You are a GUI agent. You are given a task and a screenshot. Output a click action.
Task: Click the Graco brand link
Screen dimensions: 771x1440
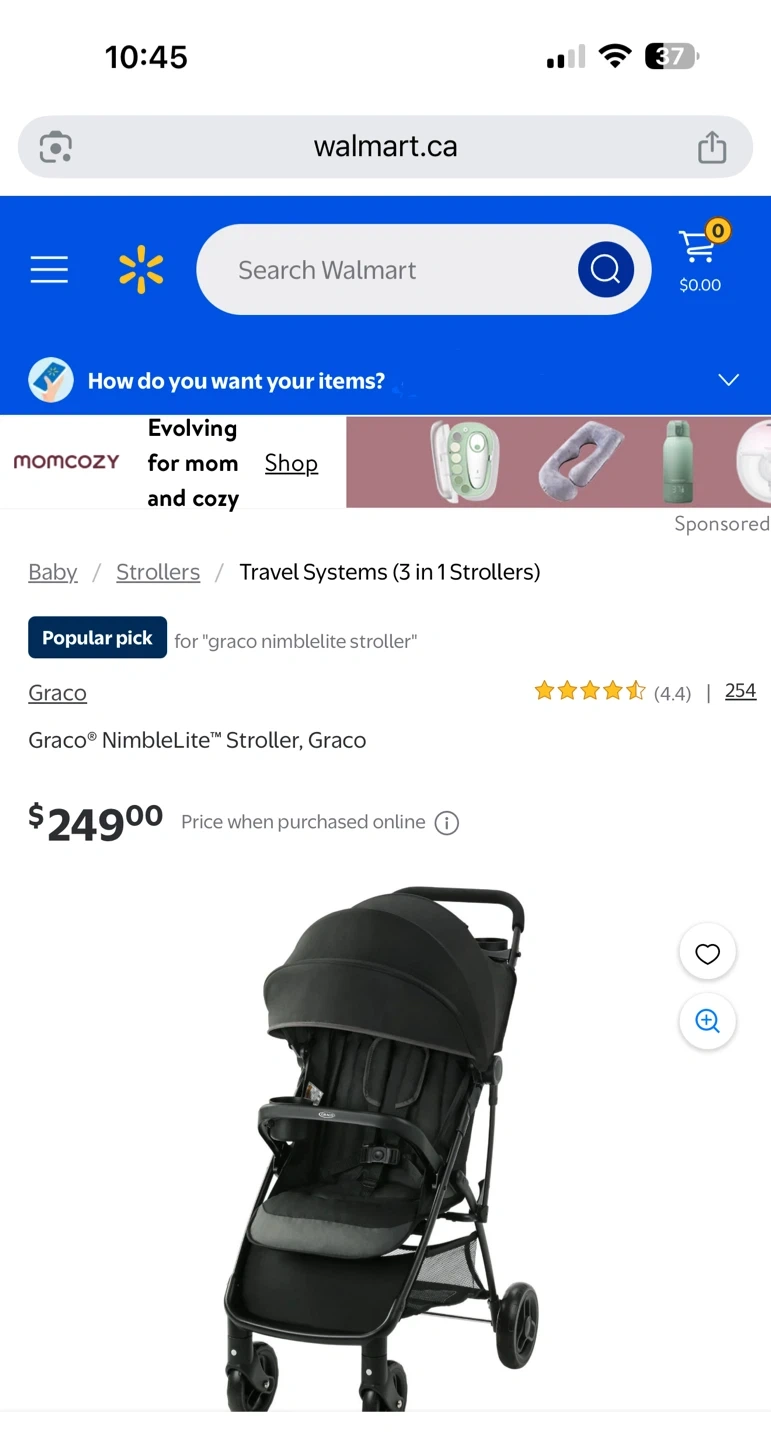click(x=57, y=693)
